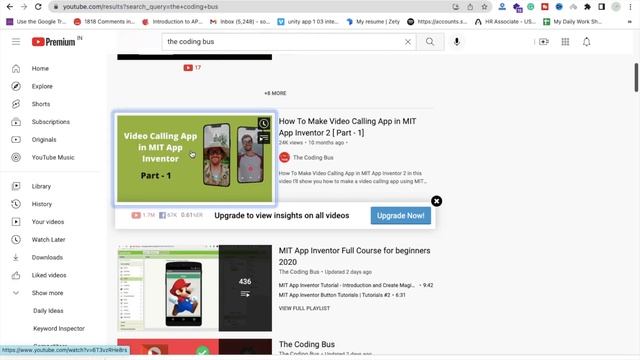Go back with the browser back arrow
This screenshot has width=640, height=360.
[10, 7]
